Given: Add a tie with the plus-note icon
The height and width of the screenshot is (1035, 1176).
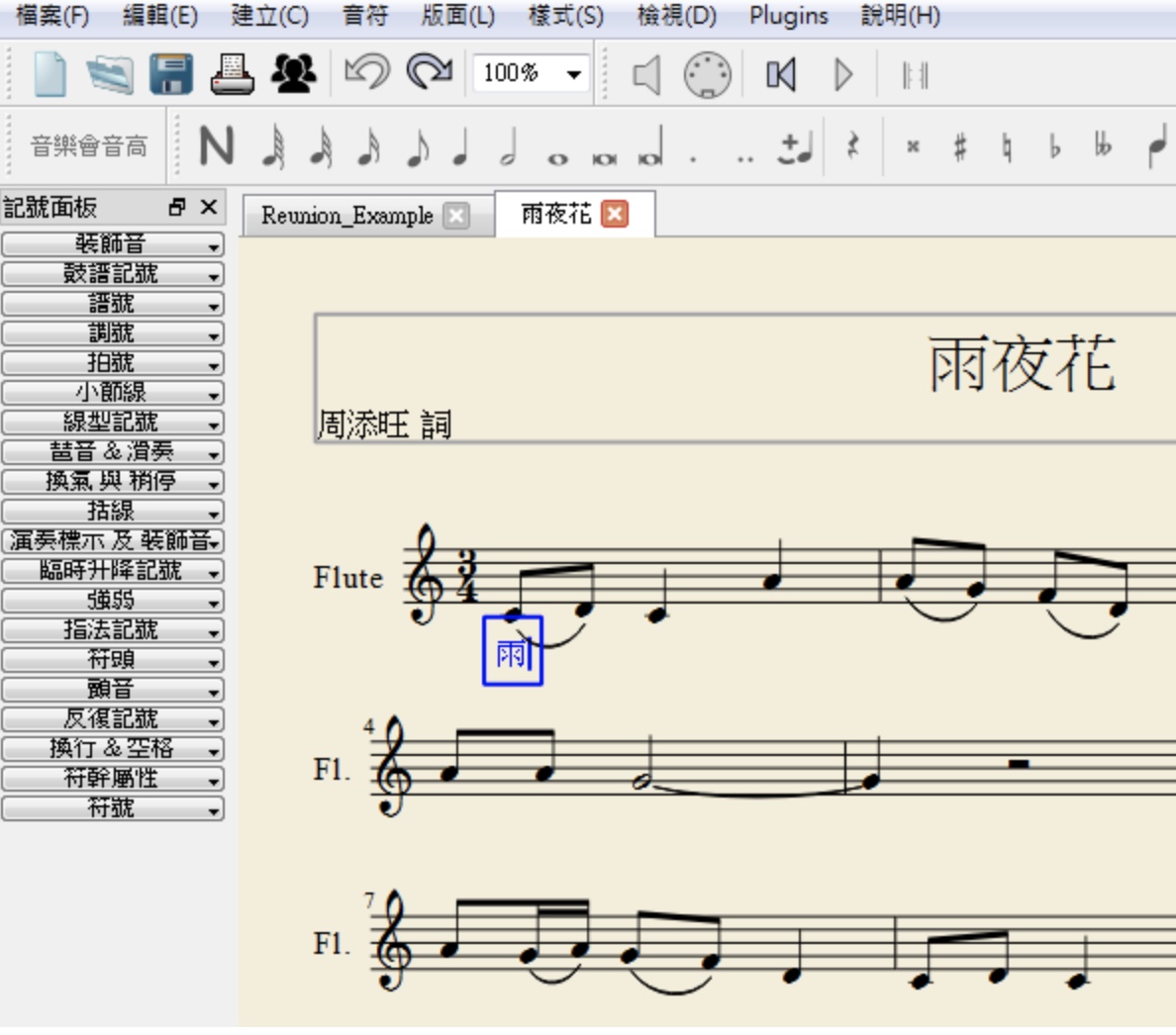Looking at the screenshot, I should [x=795, y=147].
